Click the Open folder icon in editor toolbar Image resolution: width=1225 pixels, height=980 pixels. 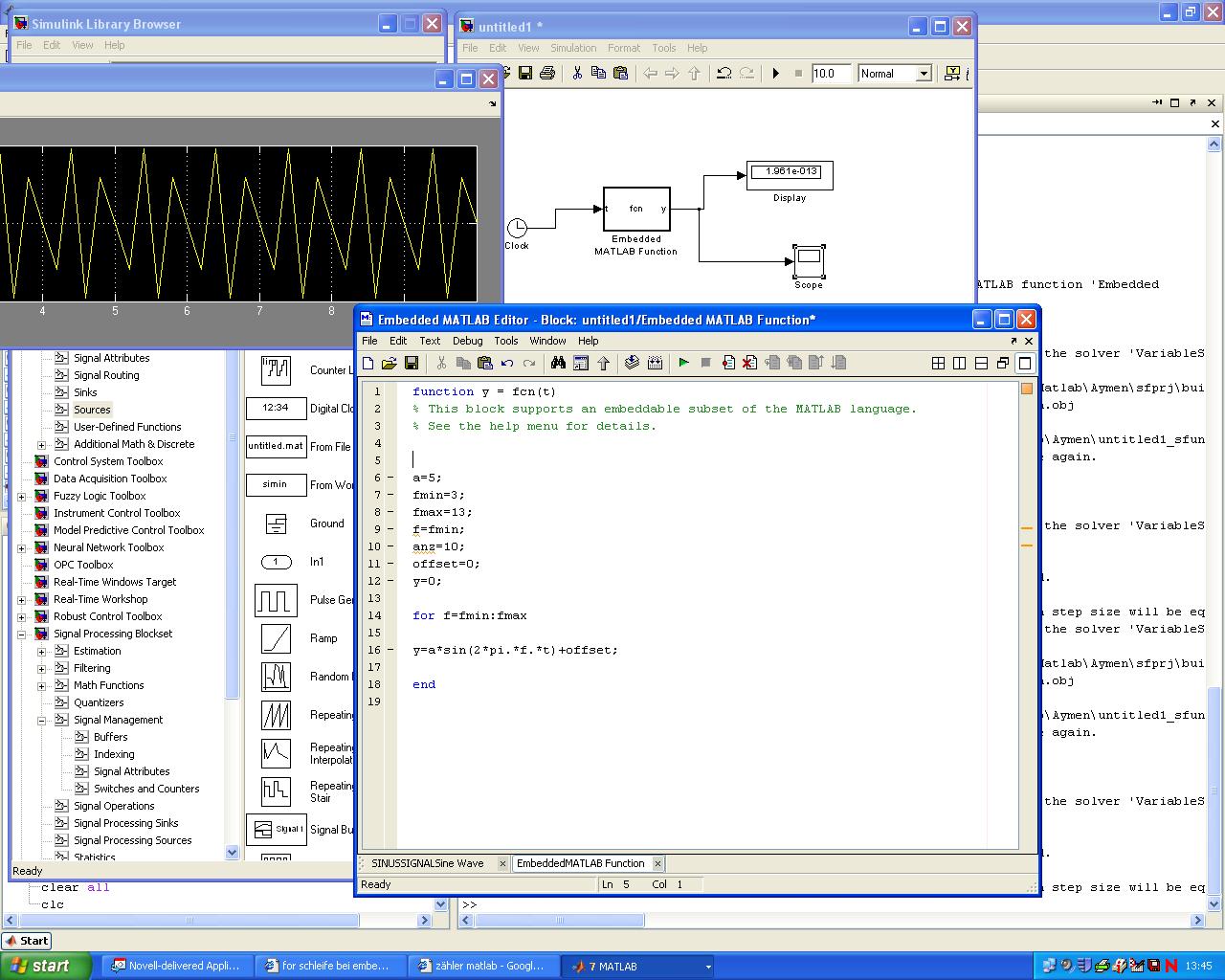pos(390,363)
